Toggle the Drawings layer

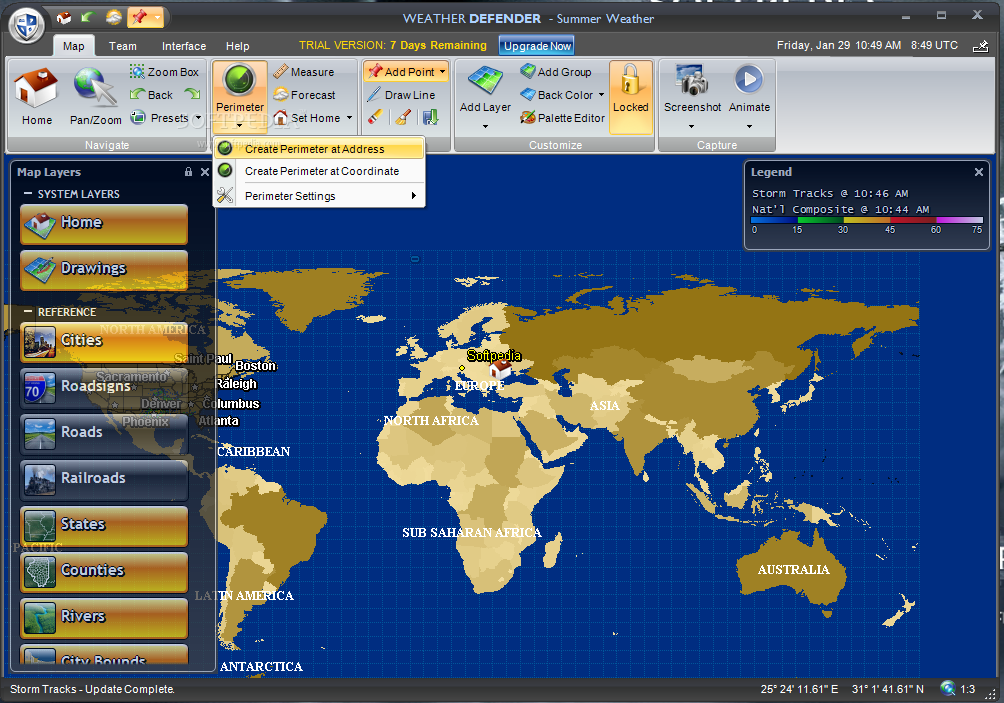click(x=104, y=270)
